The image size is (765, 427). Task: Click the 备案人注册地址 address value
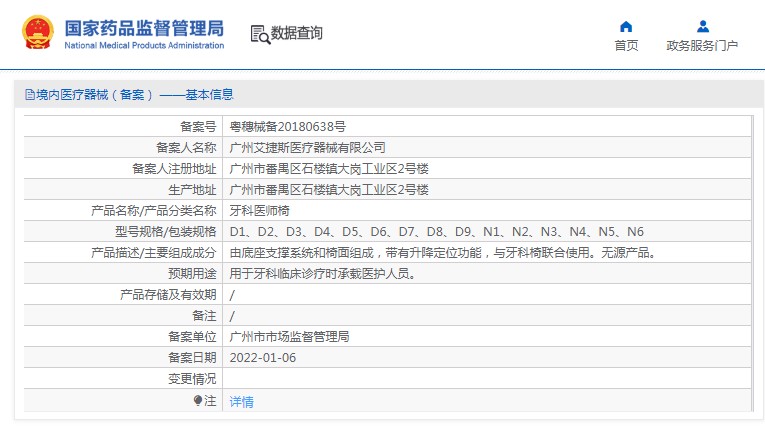tap(329, 169)
